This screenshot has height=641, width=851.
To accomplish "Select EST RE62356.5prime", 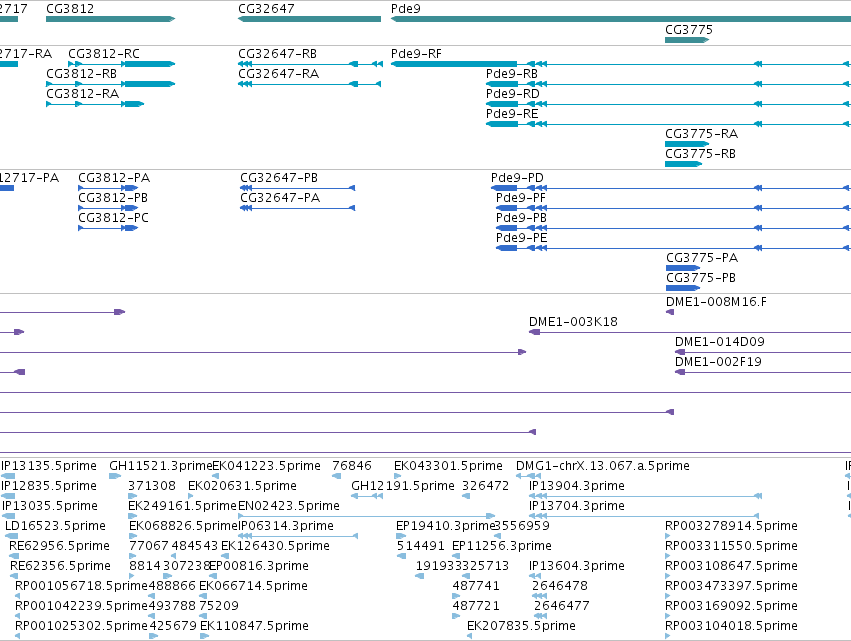I will coord(60,566).
